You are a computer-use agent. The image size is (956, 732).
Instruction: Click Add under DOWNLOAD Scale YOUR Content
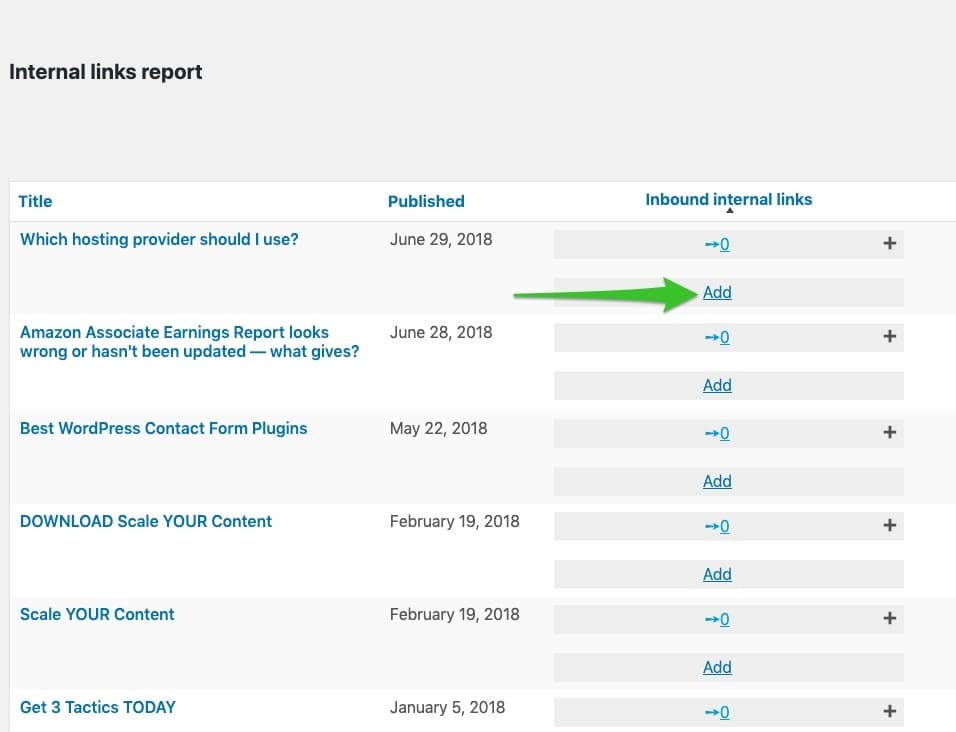pos(717,574)
